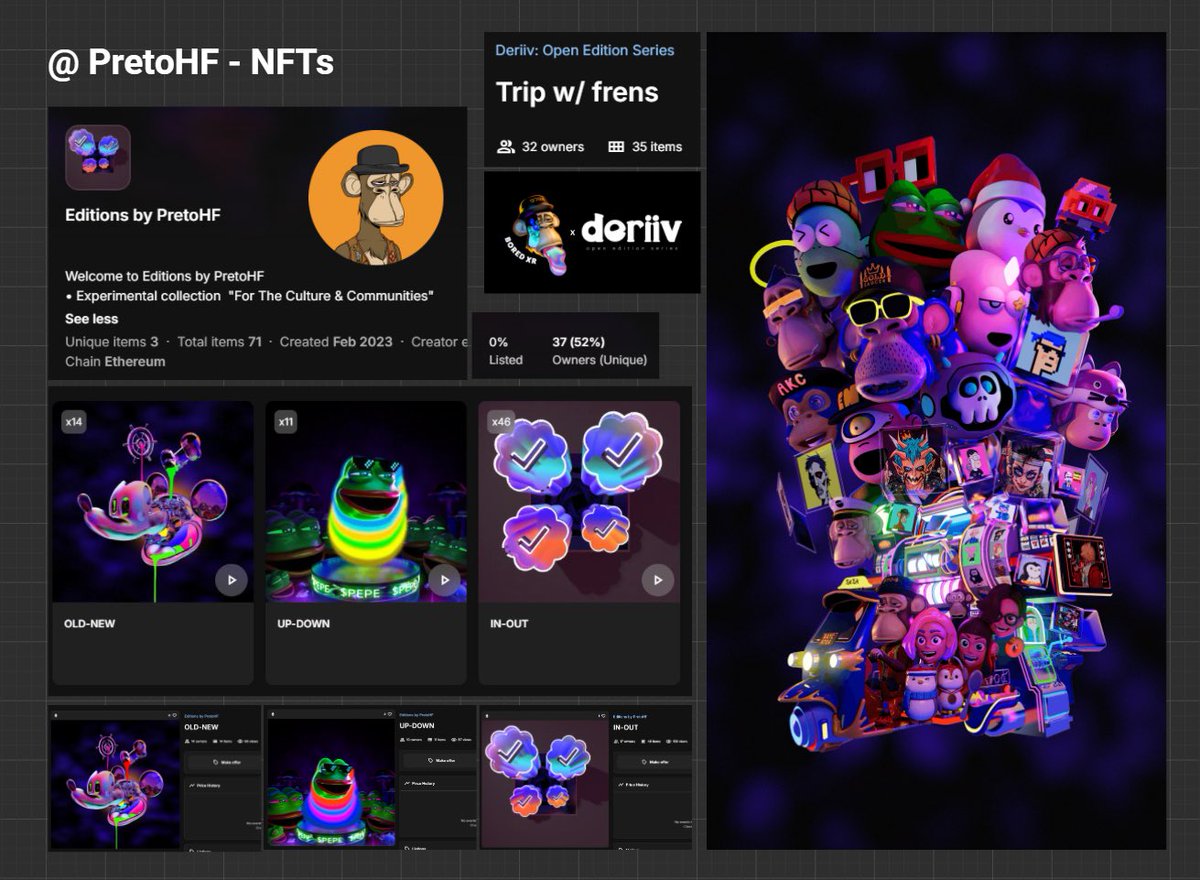Click the '37 (52%) Owners (Unique)' stat

point(599,350)
